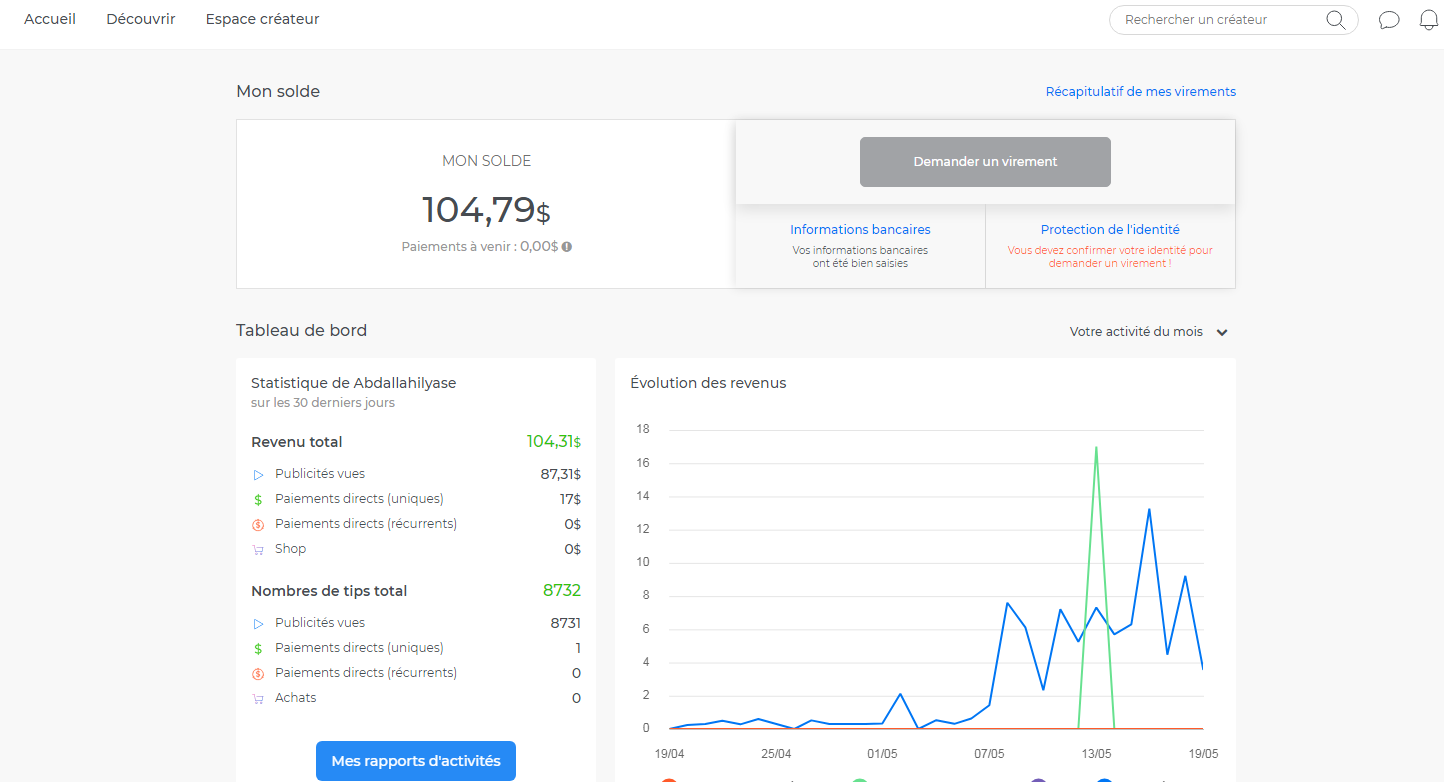Image resolution: width=1444 pixels, height=782 pixels.
Task: Click the green dollar icon of unique payments under Revenu total
Action: 258,499
